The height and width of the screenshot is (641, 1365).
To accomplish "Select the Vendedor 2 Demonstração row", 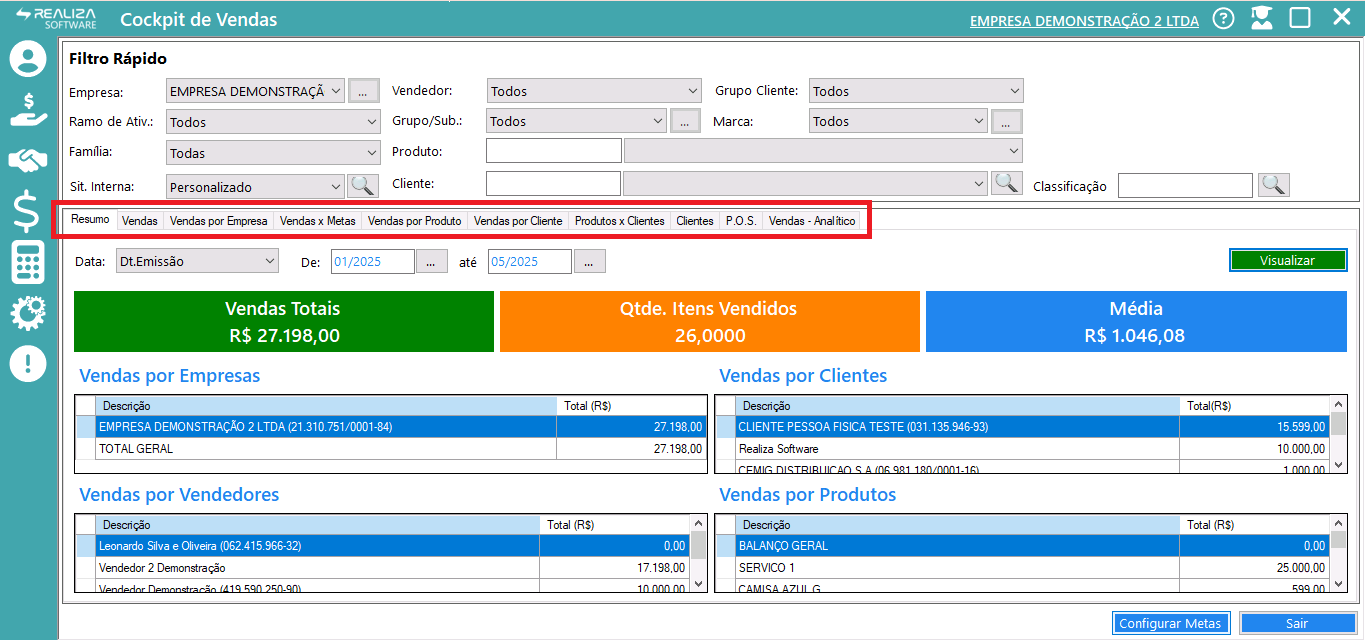I will click(383, 568).
